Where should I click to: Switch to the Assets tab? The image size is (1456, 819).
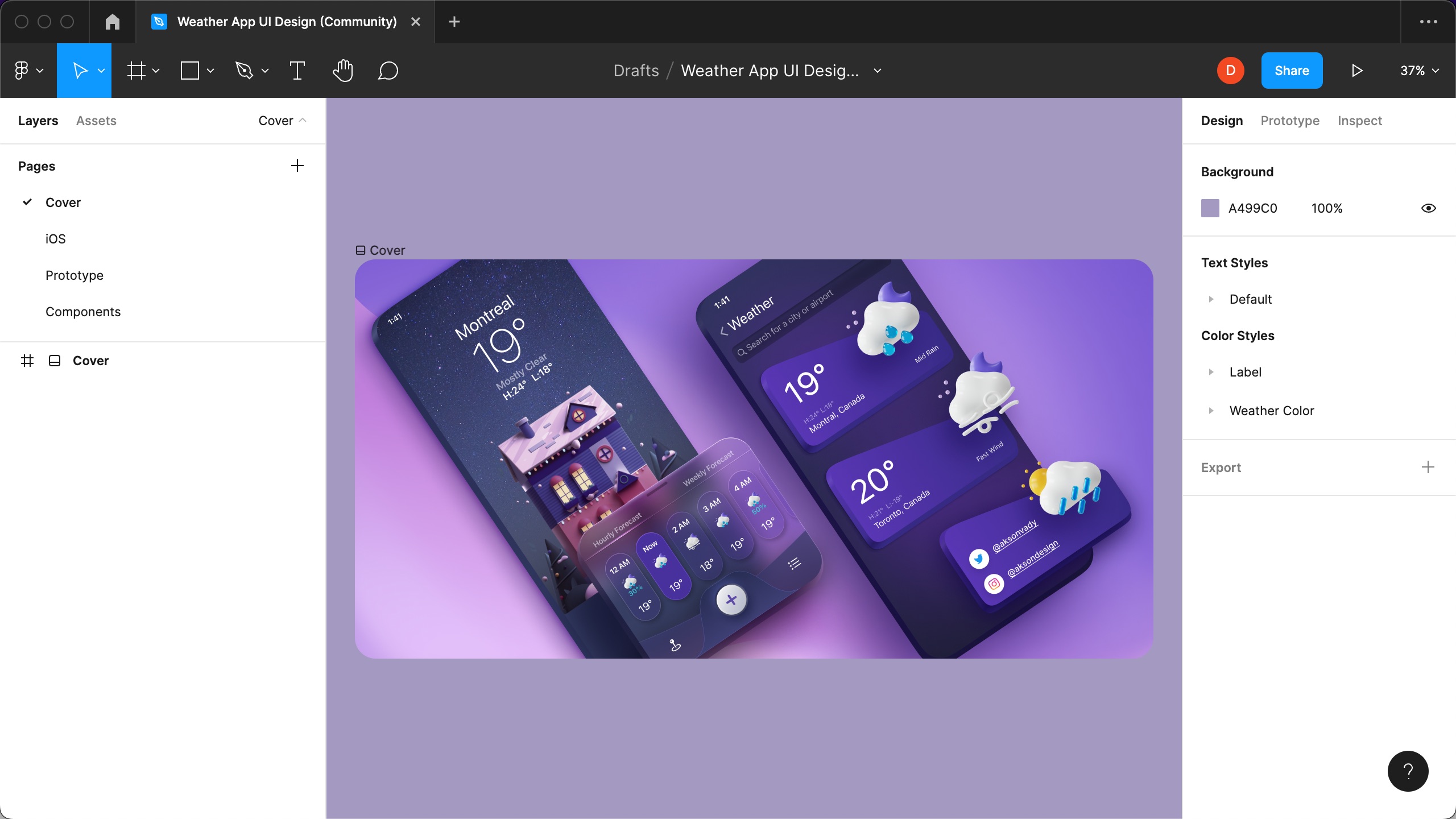[x=96, y=121]
